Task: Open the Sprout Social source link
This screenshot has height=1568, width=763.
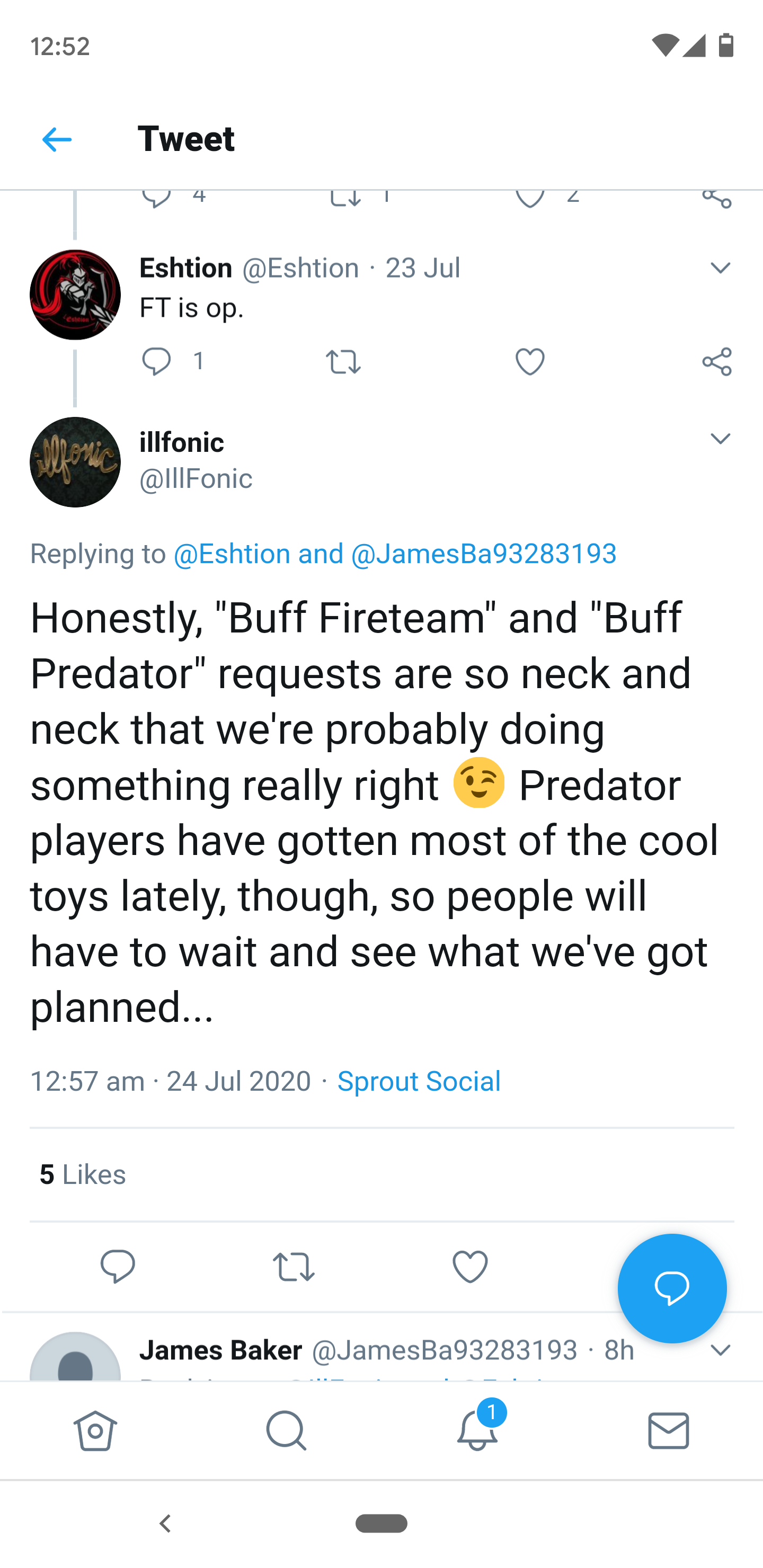Action: pos(419,1082)
